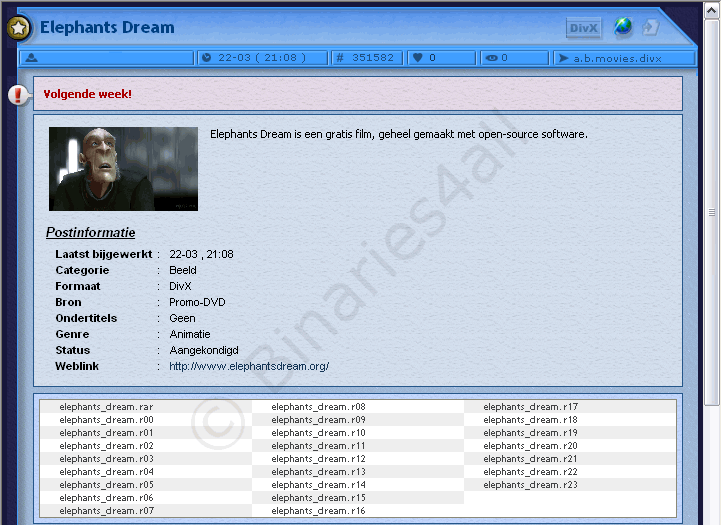
Task: Click the eye views icon
Action: [492, 58]
